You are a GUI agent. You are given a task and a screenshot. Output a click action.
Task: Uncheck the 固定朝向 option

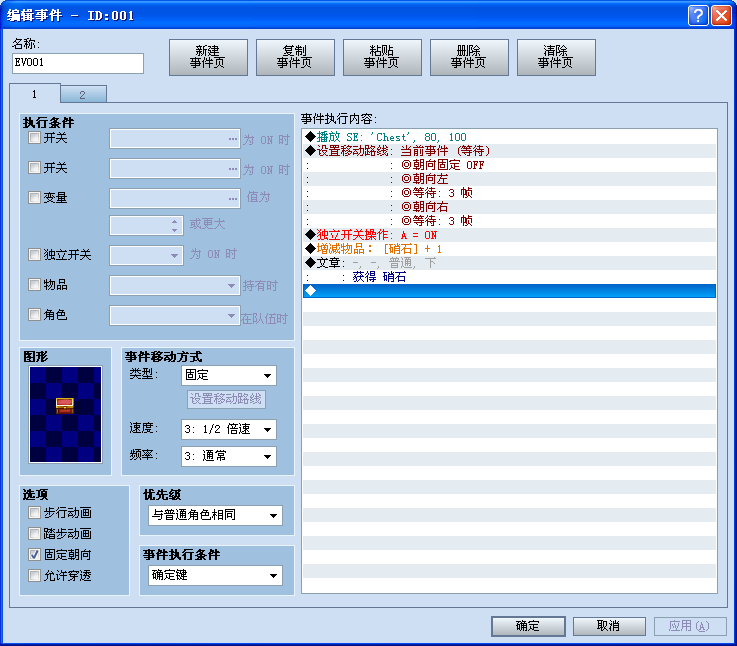(x=34, y=555)
